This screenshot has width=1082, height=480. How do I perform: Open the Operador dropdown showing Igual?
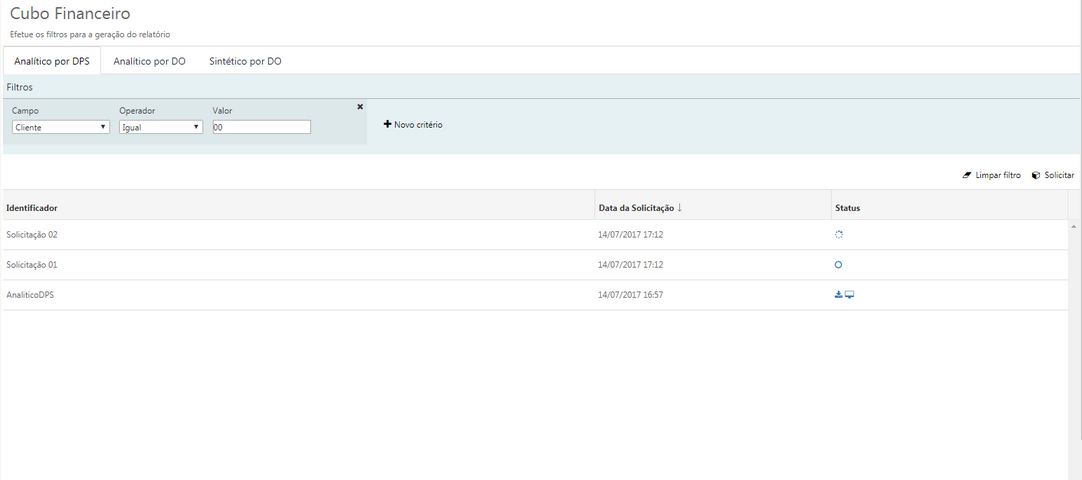click(161, 128)
